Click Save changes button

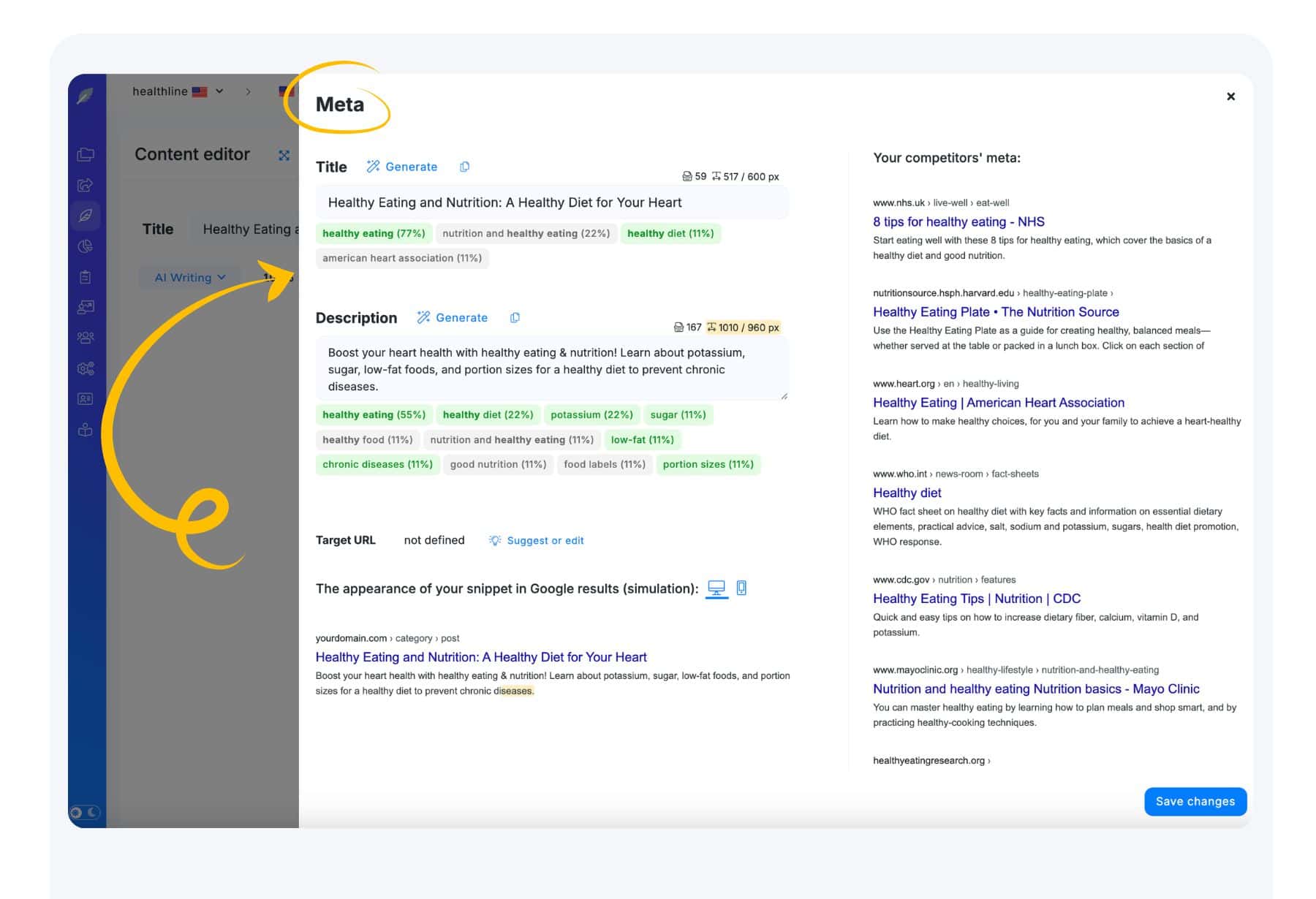point(1195,802)
